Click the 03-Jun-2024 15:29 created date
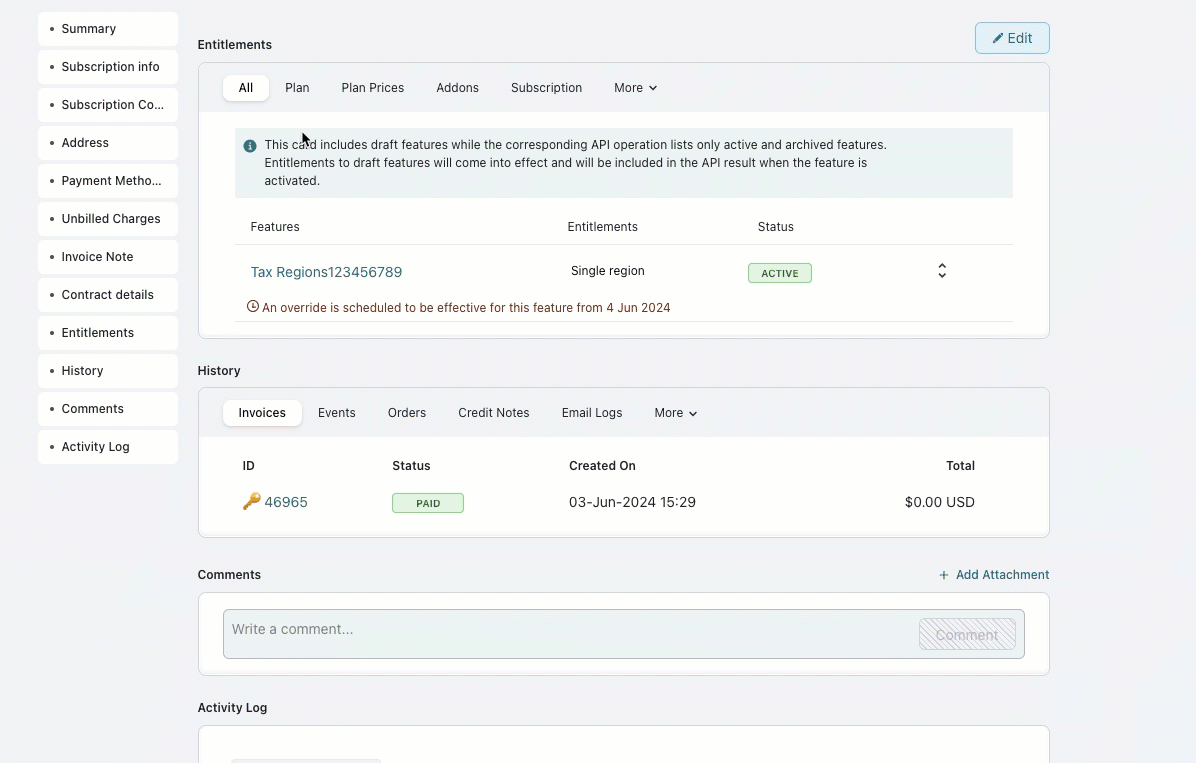 pyautogui.click(x=632, y=502)
